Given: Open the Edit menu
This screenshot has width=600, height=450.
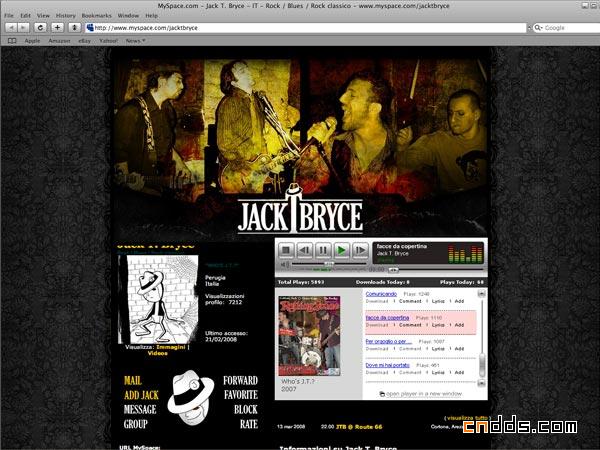Looking at the screenshot, I should point(26,16).
